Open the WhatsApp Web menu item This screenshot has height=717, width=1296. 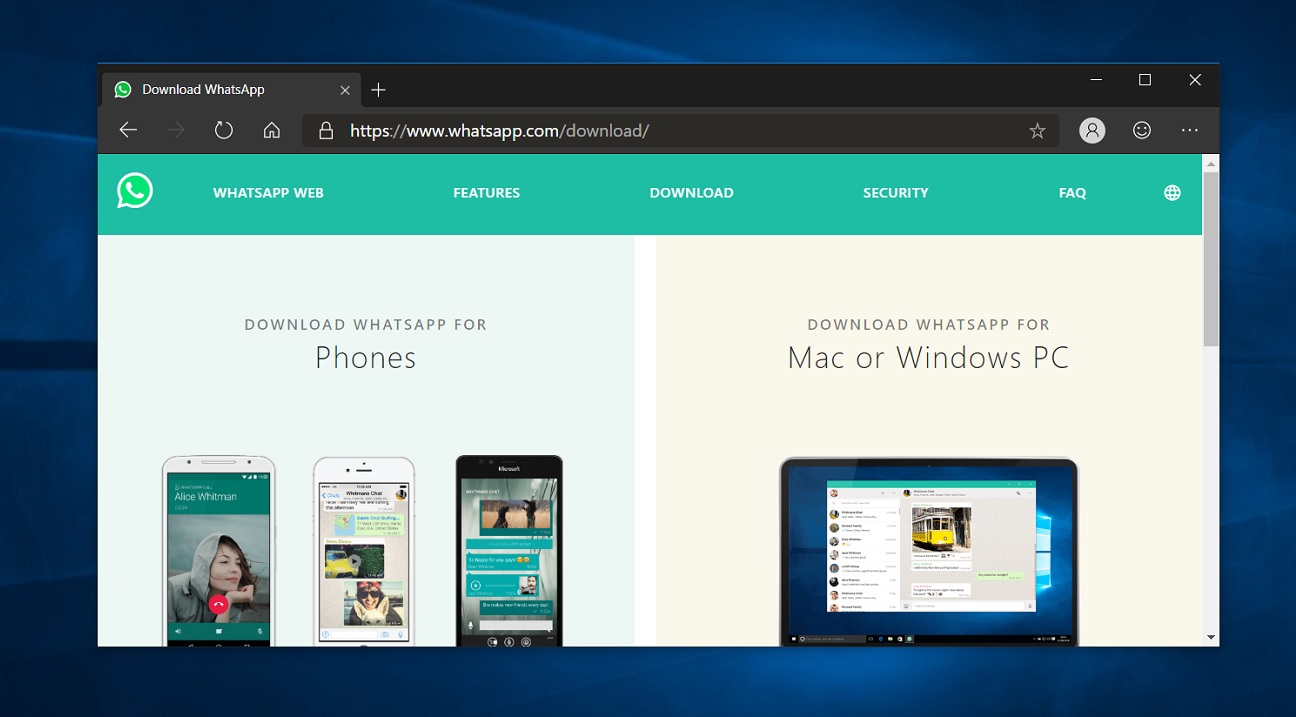click(268, 193)
